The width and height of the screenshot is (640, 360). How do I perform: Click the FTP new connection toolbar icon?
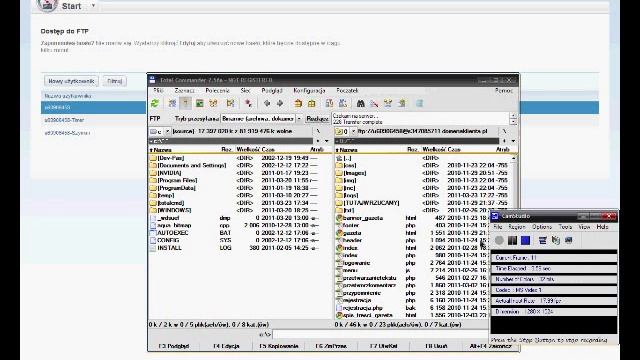(343, 104)
